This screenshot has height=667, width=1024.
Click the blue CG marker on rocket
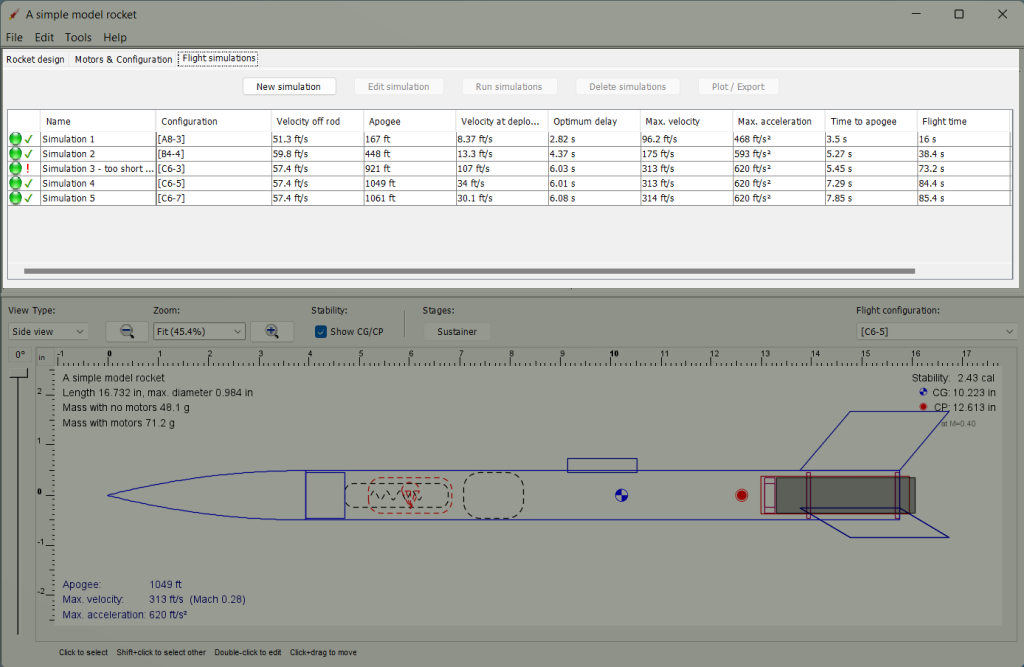[621, 495]
